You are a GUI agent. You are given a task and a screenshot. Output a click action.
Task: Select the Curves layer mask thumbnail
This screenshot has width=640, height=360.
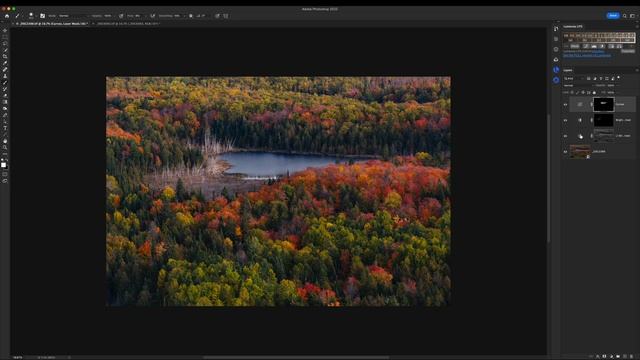pyautogui.click(x=603, y=104)
